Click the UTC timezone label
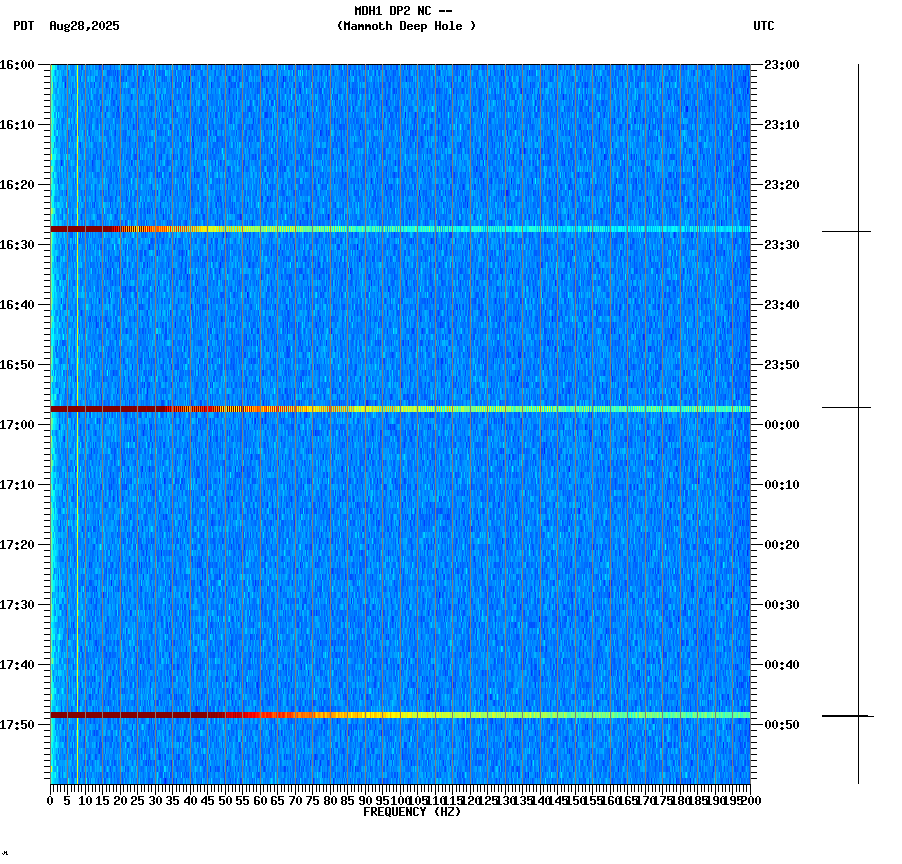The height and width of the screenshot is (864, 902). 765,27
